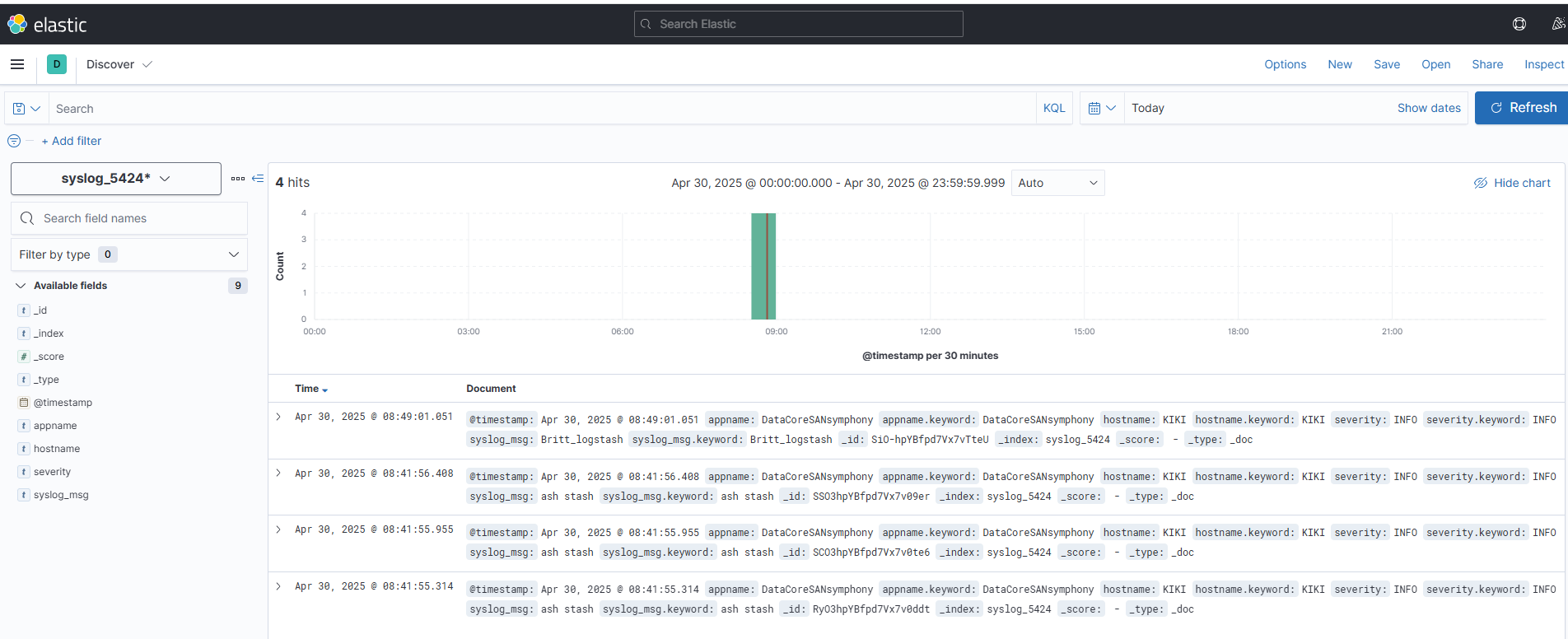Open the syslog_5424* index pattern dropdown
The height and width of the screenshot is (639, 1568).
point(116,179)
